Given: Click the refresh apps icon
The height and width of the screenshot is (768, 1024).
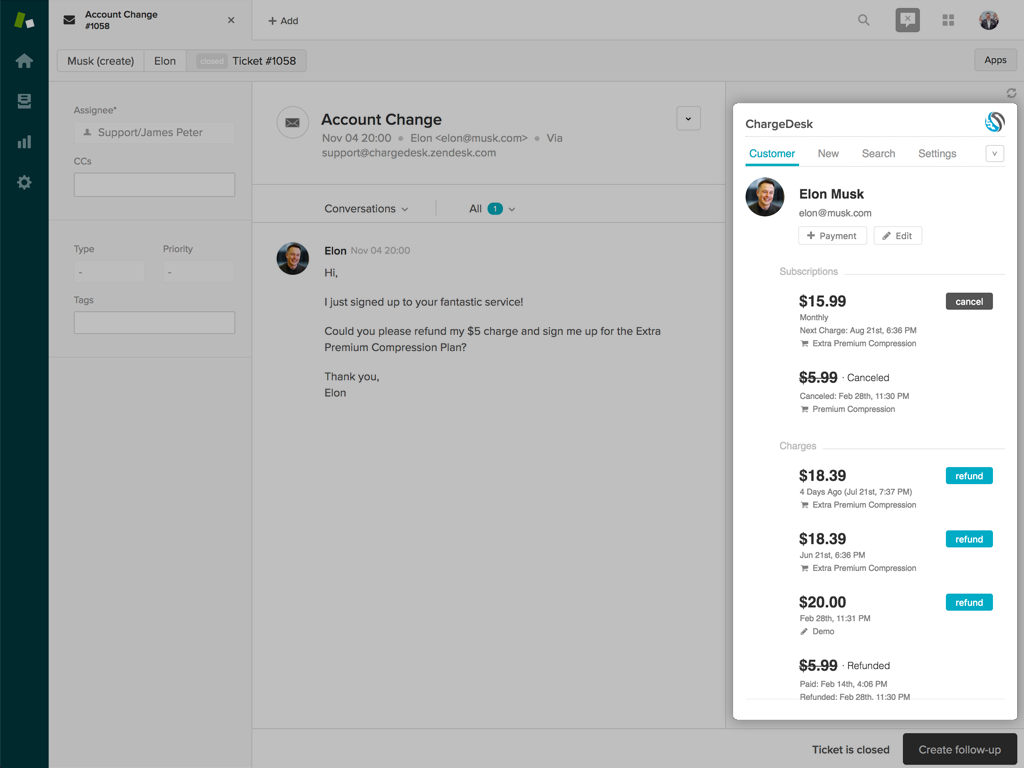Looking at the screenshot, I should 1011,93.
